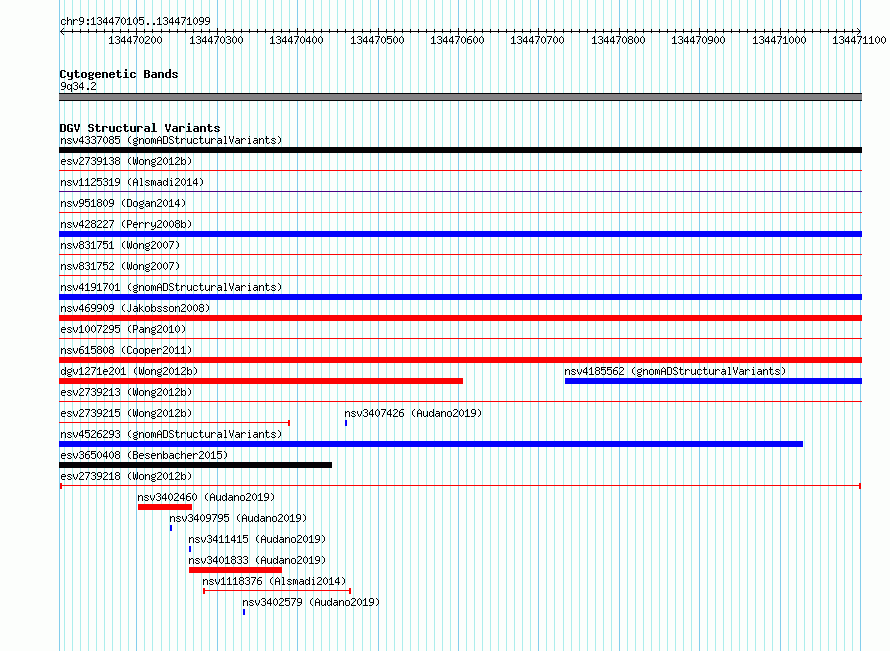This screenshot has height=651, width=890.
Task: Click ruler coordinate 134470400
Action: (296, 40)
